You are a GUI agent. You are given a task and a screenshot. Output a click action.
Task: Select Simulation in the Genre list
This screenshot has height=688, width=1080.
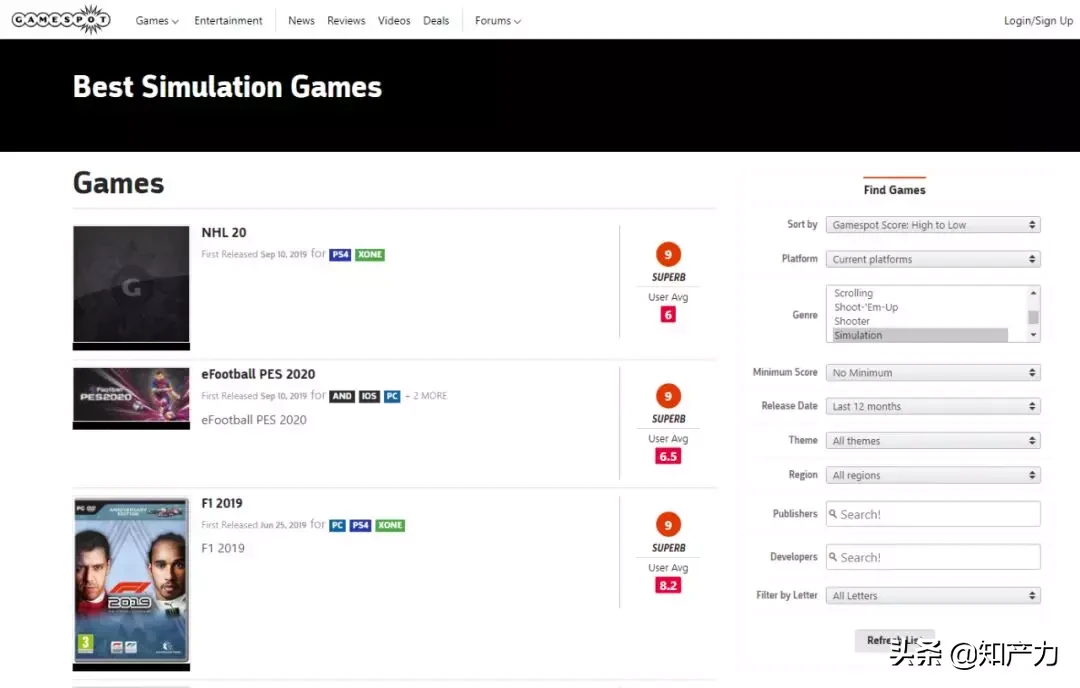920,335
